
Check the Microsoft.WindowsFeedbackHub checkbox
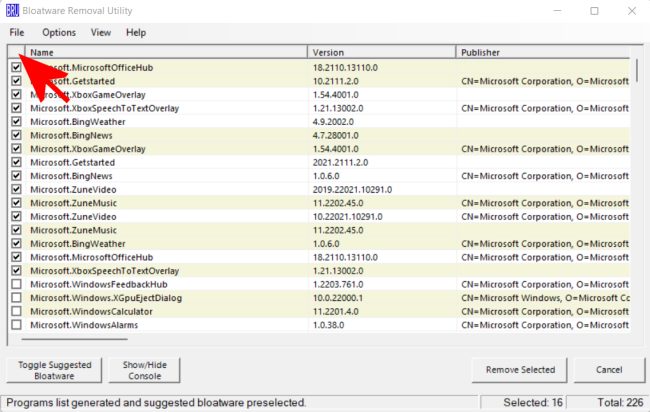click(x=16, y=284)
